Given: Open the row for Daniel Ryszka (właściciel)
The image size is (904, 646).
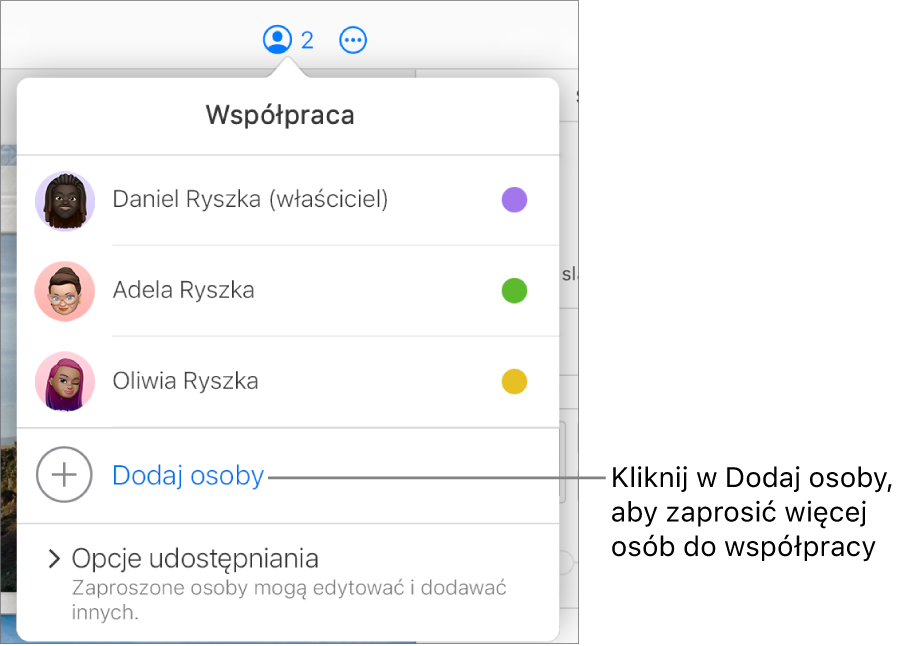Looking at the screenshot, I should pos(250,200).
